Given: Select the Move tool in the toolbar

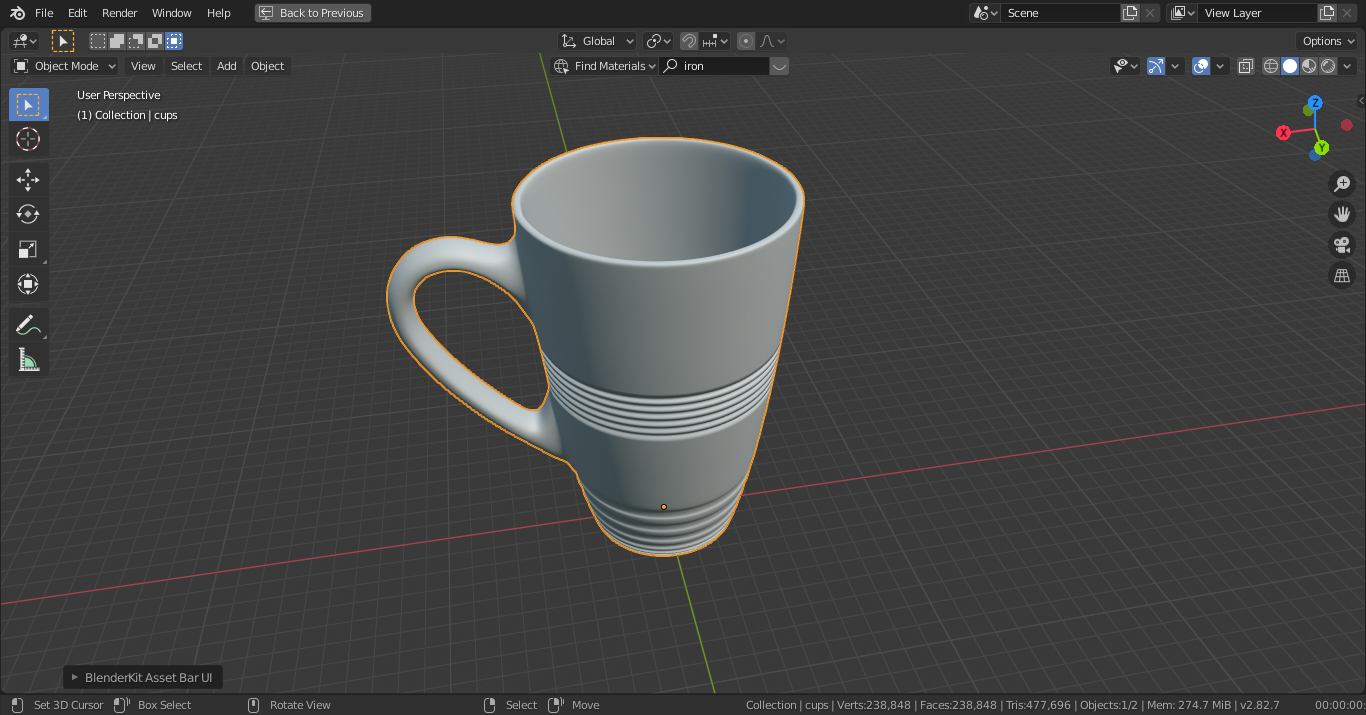Looking at the screenshot, I should point(28,179).
